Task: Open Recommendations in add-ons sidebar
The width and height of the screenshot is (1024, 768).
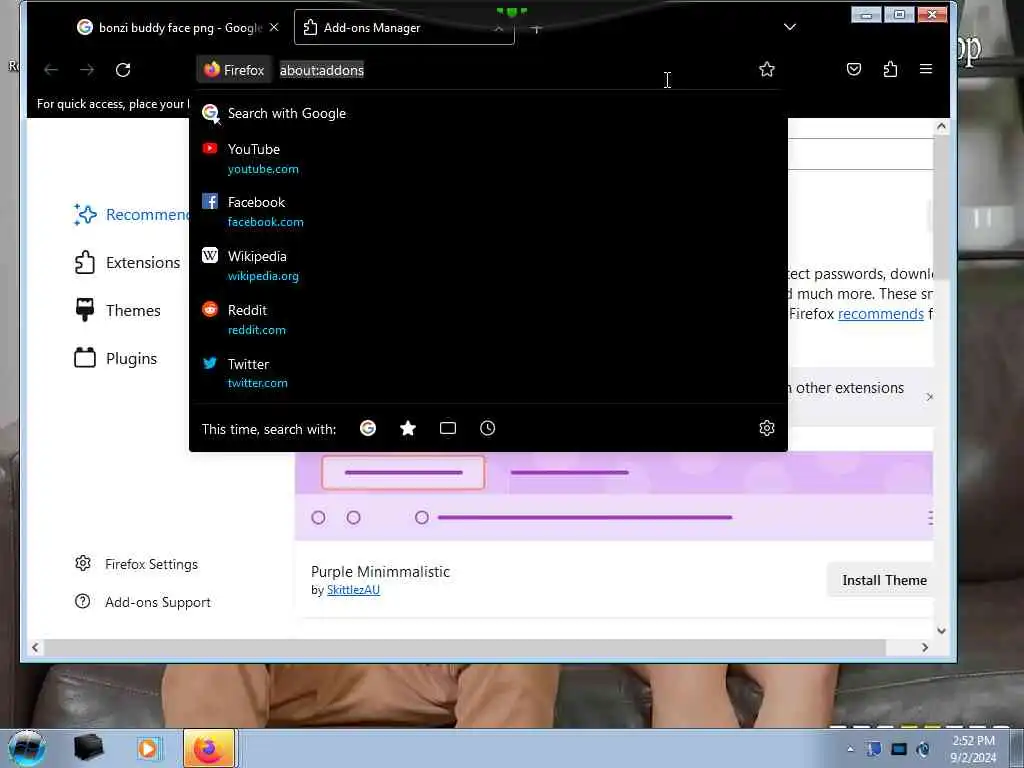Action: [x=131, y=214]
